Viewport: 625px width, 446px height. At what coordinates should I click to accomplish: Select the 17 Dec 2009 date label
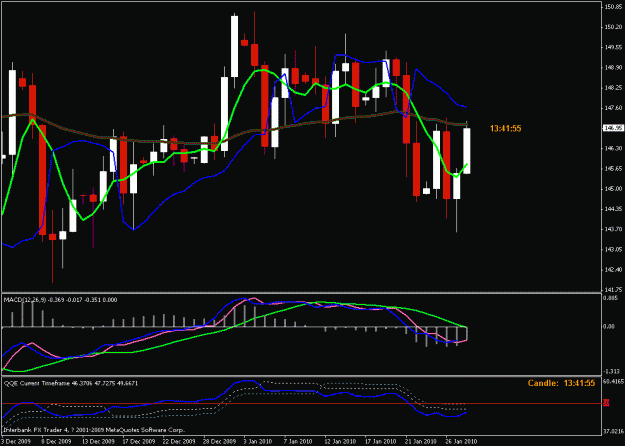[139, 442]
